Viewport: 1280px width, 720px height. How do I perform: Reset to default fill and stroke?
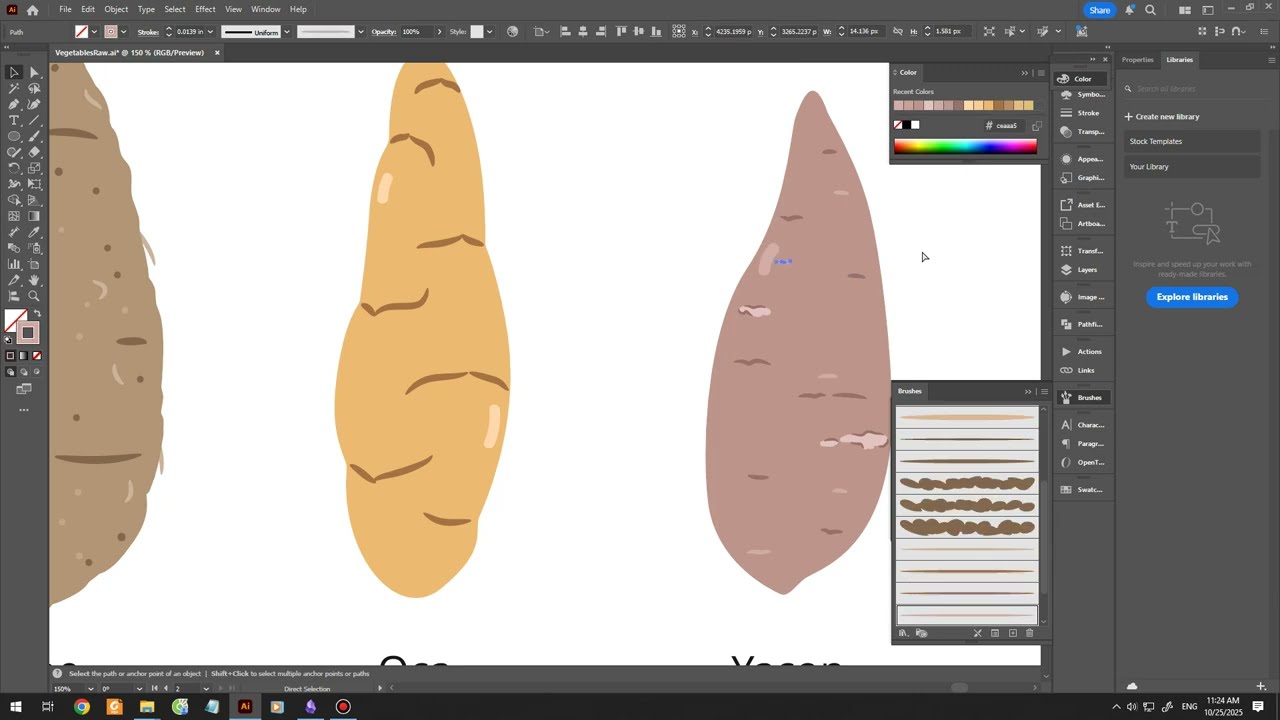tap(9, 340)
